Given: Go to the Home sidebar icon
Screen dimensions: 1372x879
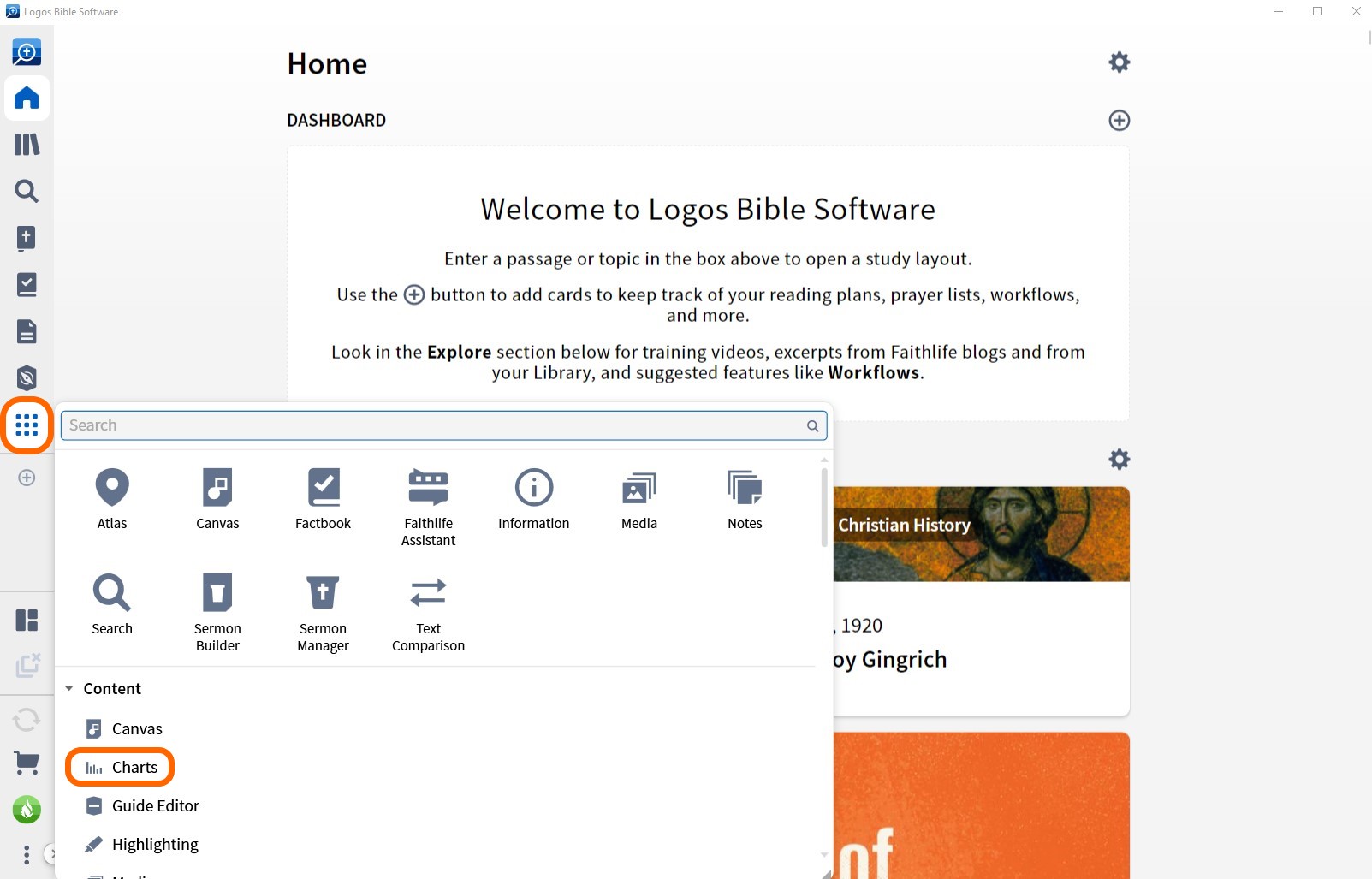Looking at the screenshot, I should point(27,98).
